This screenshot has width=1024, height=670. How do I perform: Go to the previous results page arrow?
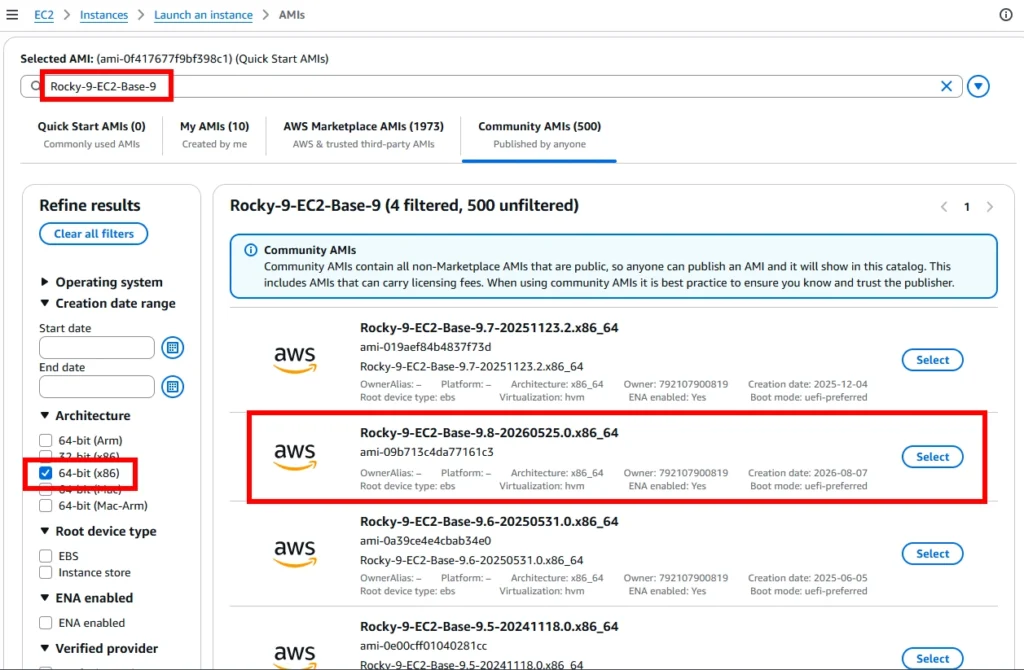(x=944, y=206)
